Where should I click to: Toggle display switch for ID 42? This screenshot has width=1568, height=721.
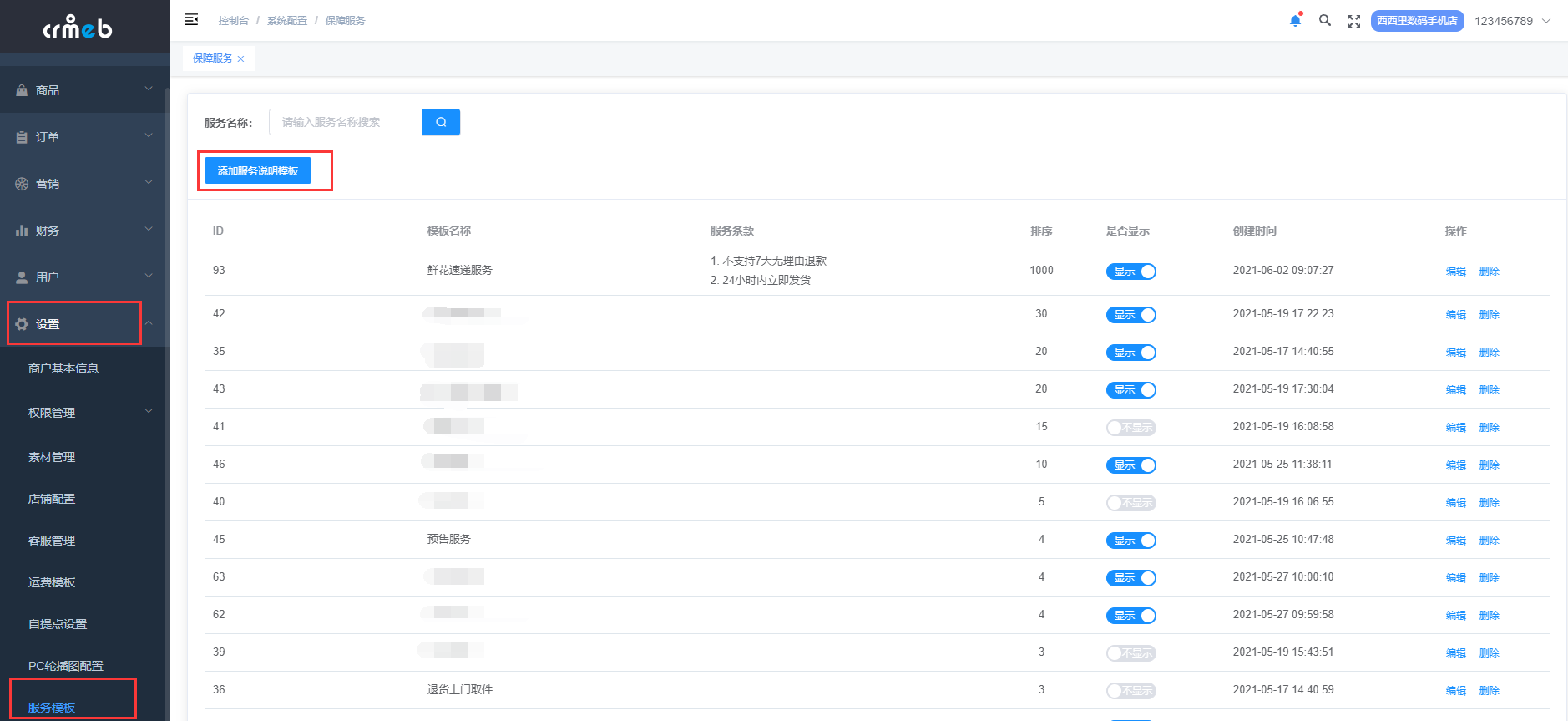[x=1130, y=315]
